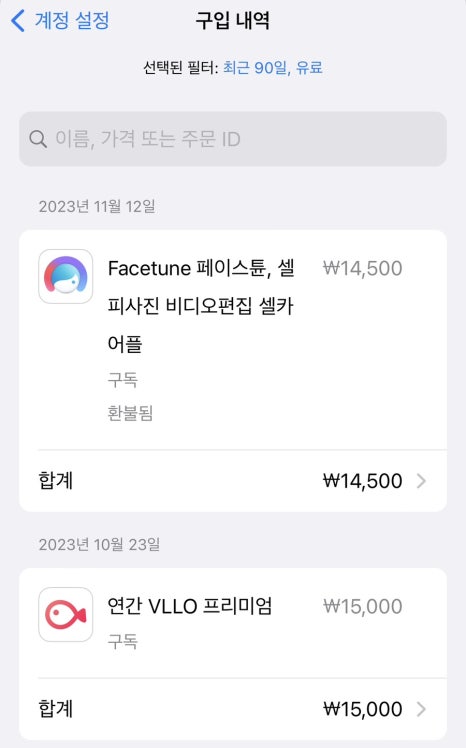Viewport: 466px width, 748px height.
Task: Open the 합계 row for November 12
Action: (233, 481)
